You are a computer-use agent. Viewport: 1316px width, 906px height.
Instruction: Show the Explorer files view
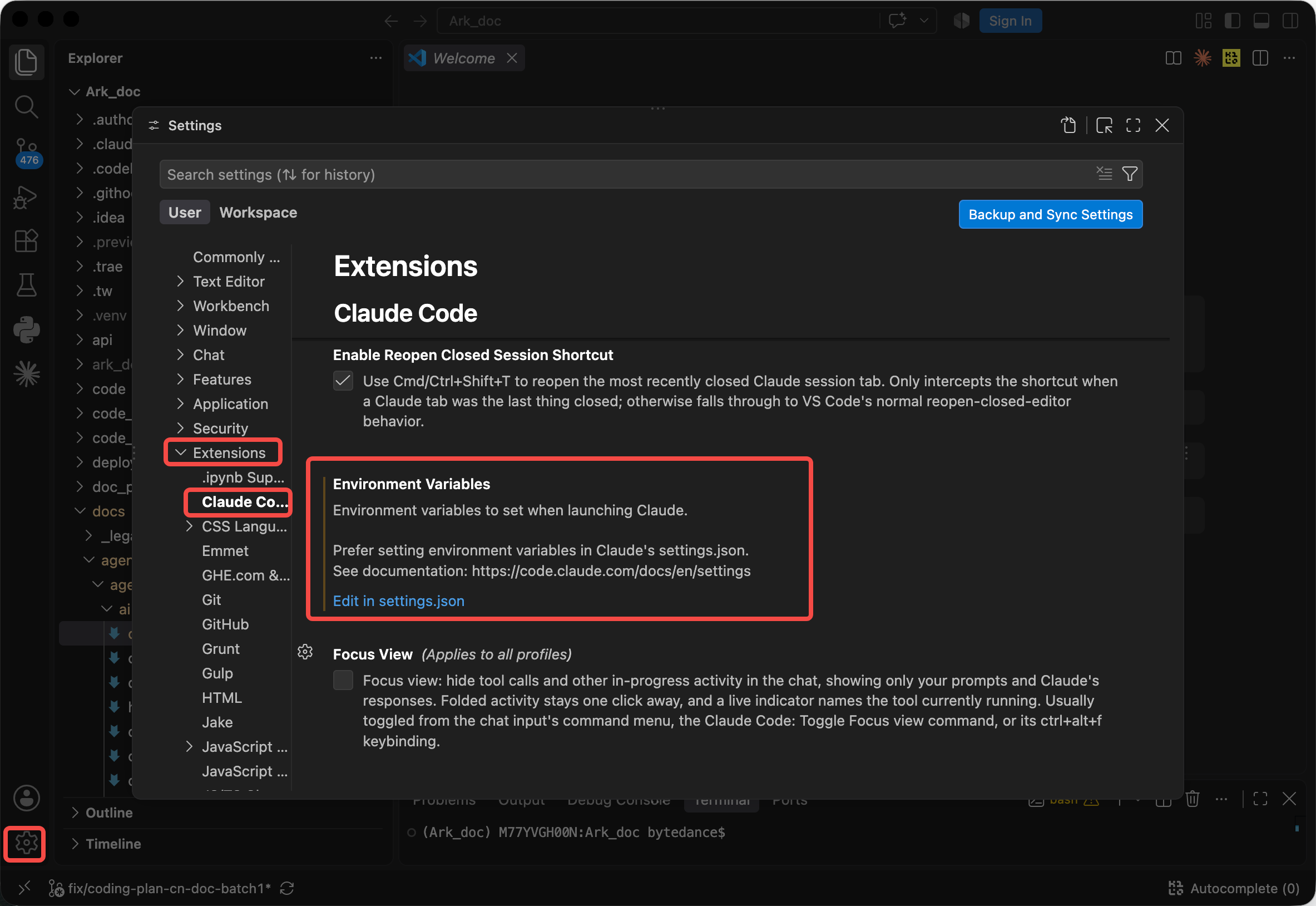click(x=26, y=61)
